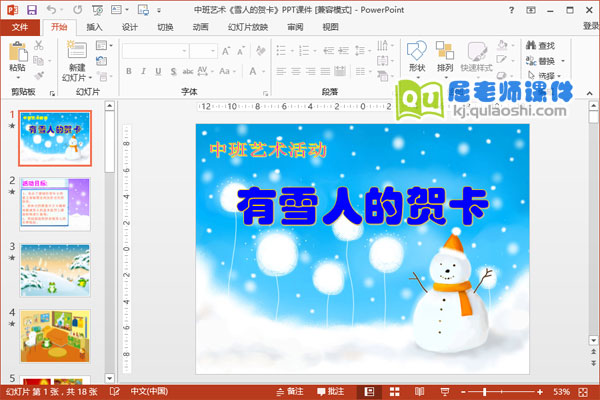Screen dimensions: 600x400
Task: Select slide 4 room scene thumbnail
Action: click(55, 336)
